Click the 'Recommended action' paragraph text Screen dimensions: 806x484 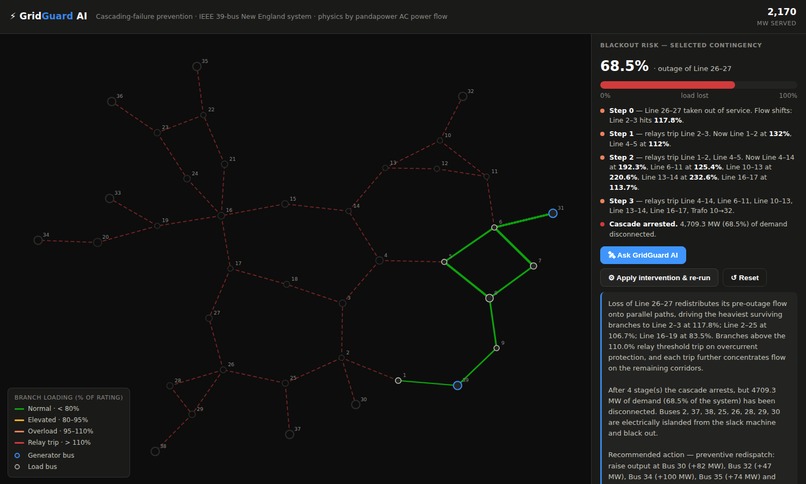(694, 466)
